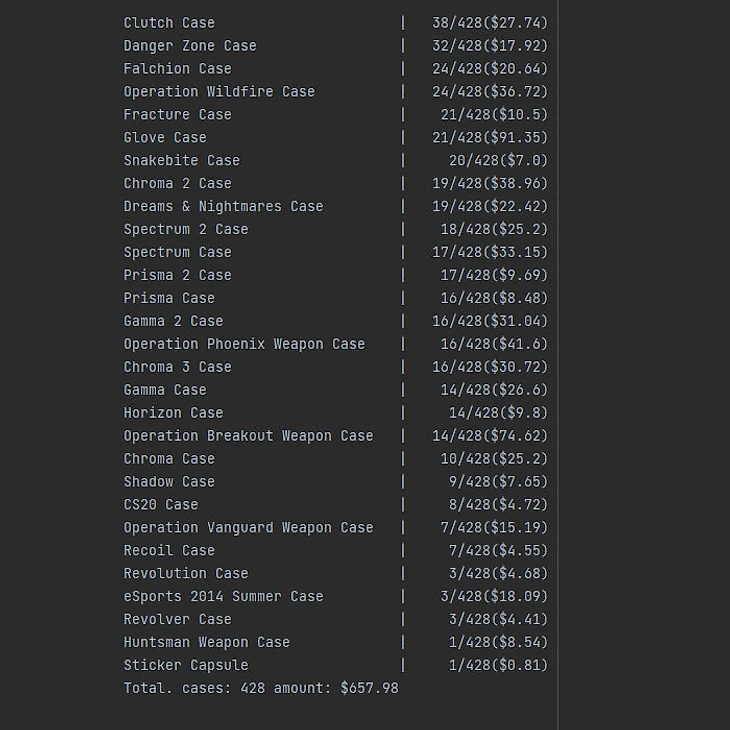Image resolution: width=730 pixels, height=730 pixels.
Task: Select the Danger Zone Case text
Action: 190,46
